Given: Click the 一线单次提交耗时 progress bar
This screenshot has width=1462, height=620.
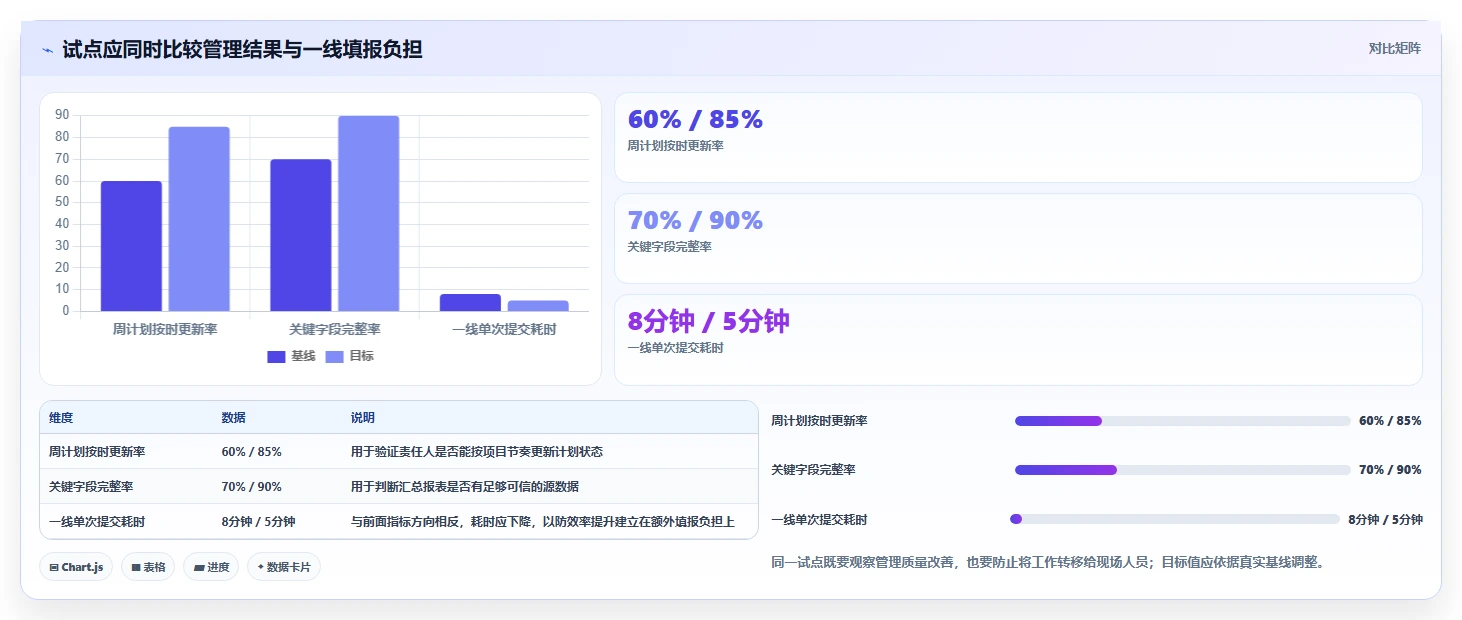Looking at the screenshot, I should (x=1175, y=519).
